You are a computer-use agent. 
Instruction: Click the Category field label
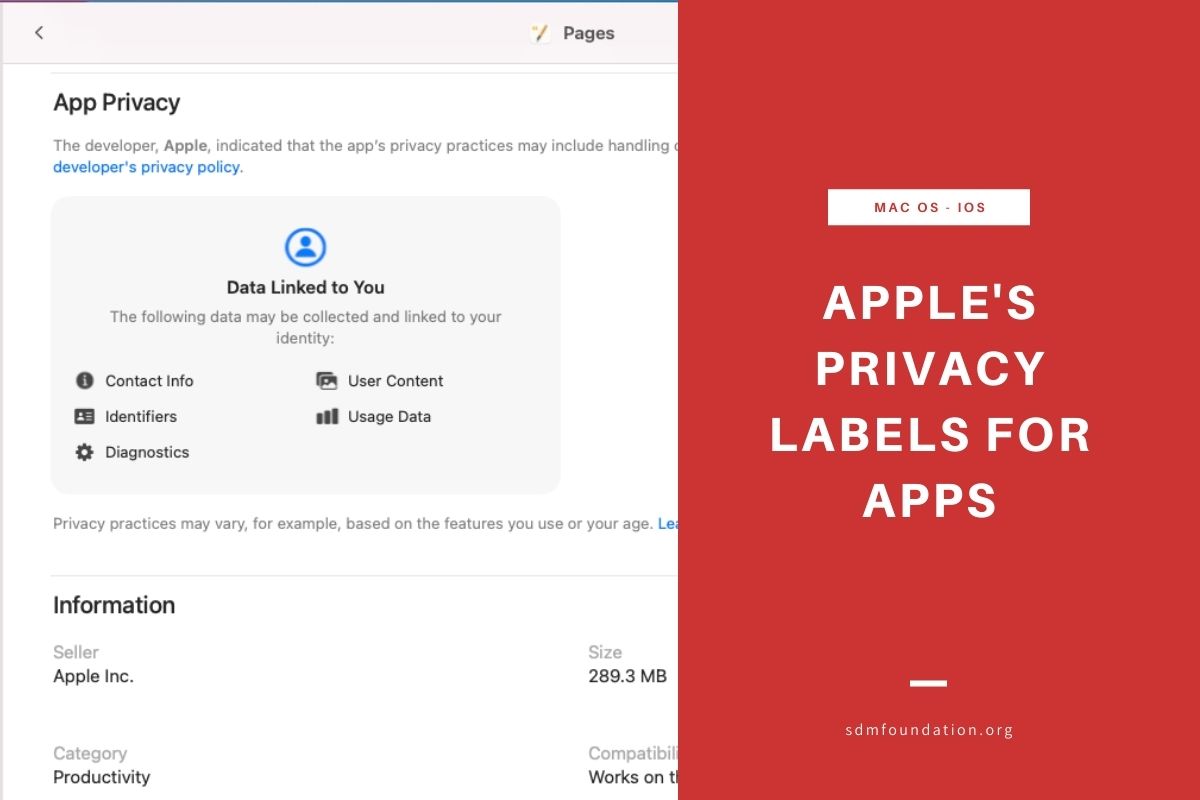pos(90,753)
